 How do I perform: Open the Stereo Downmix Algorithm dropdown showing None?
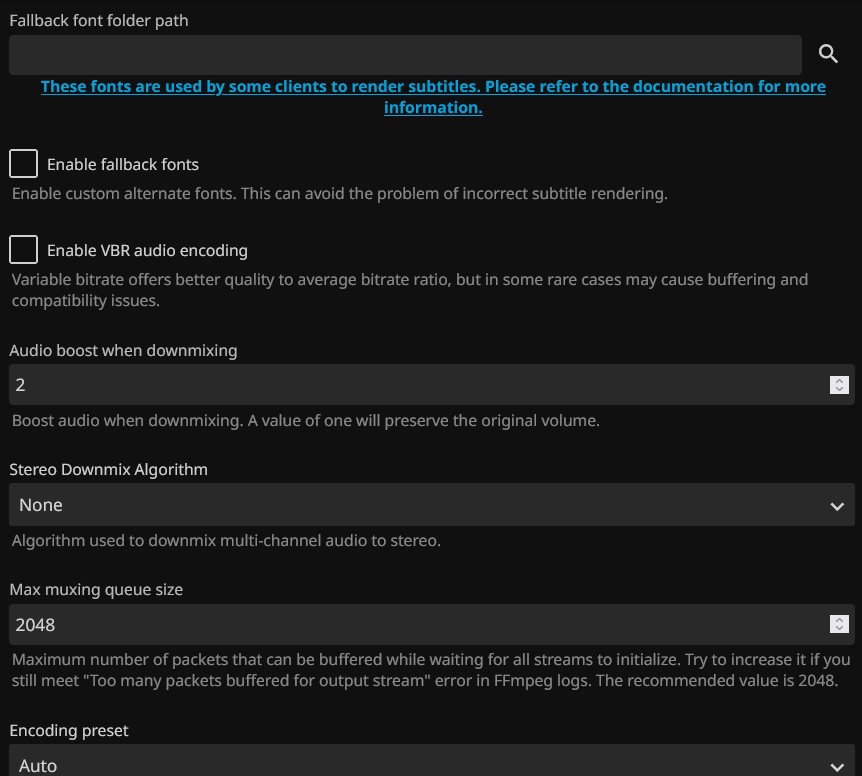tap(420, 505)
